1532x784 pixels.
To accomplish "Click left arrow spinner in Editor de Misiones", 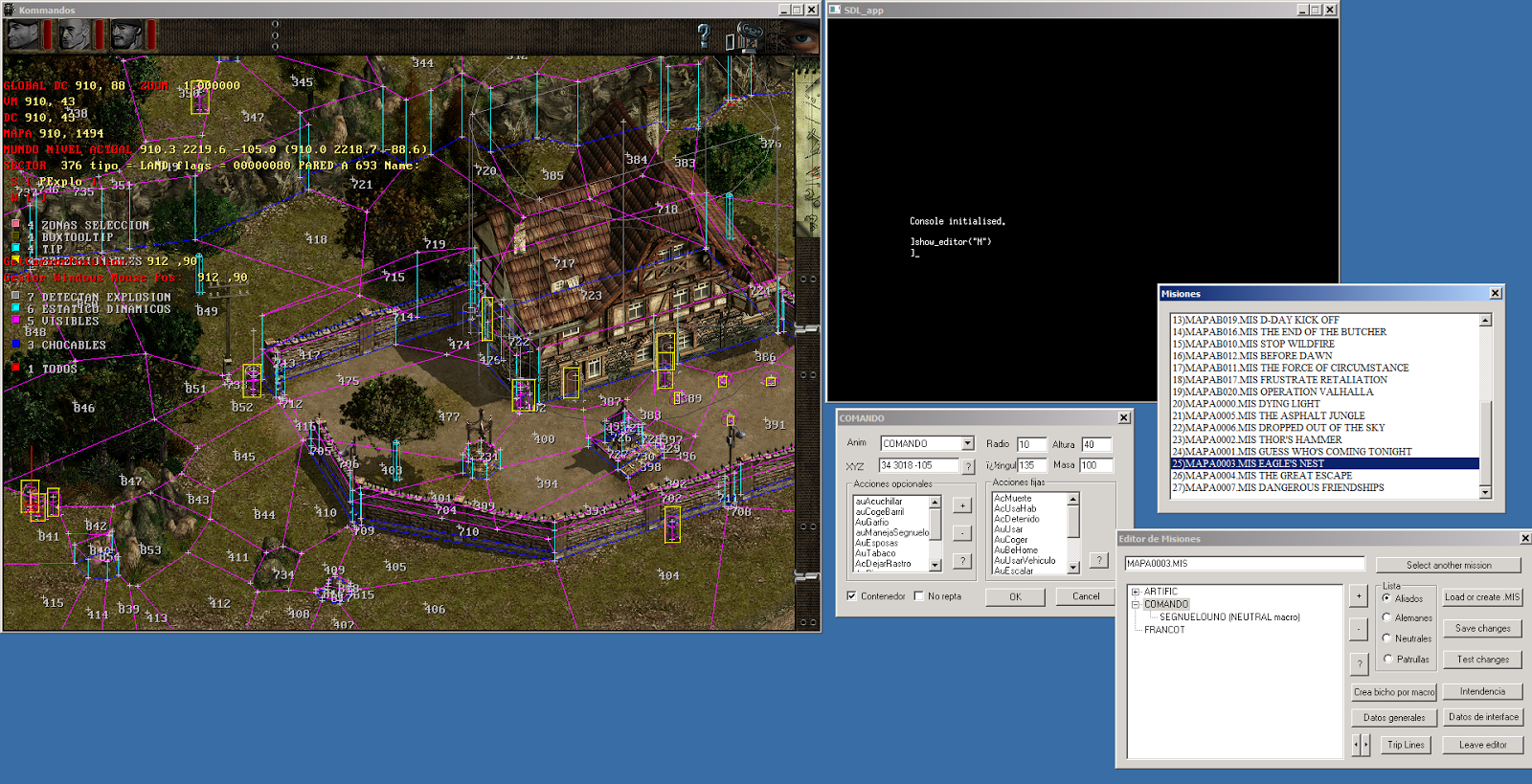I will pos(1356,745).
